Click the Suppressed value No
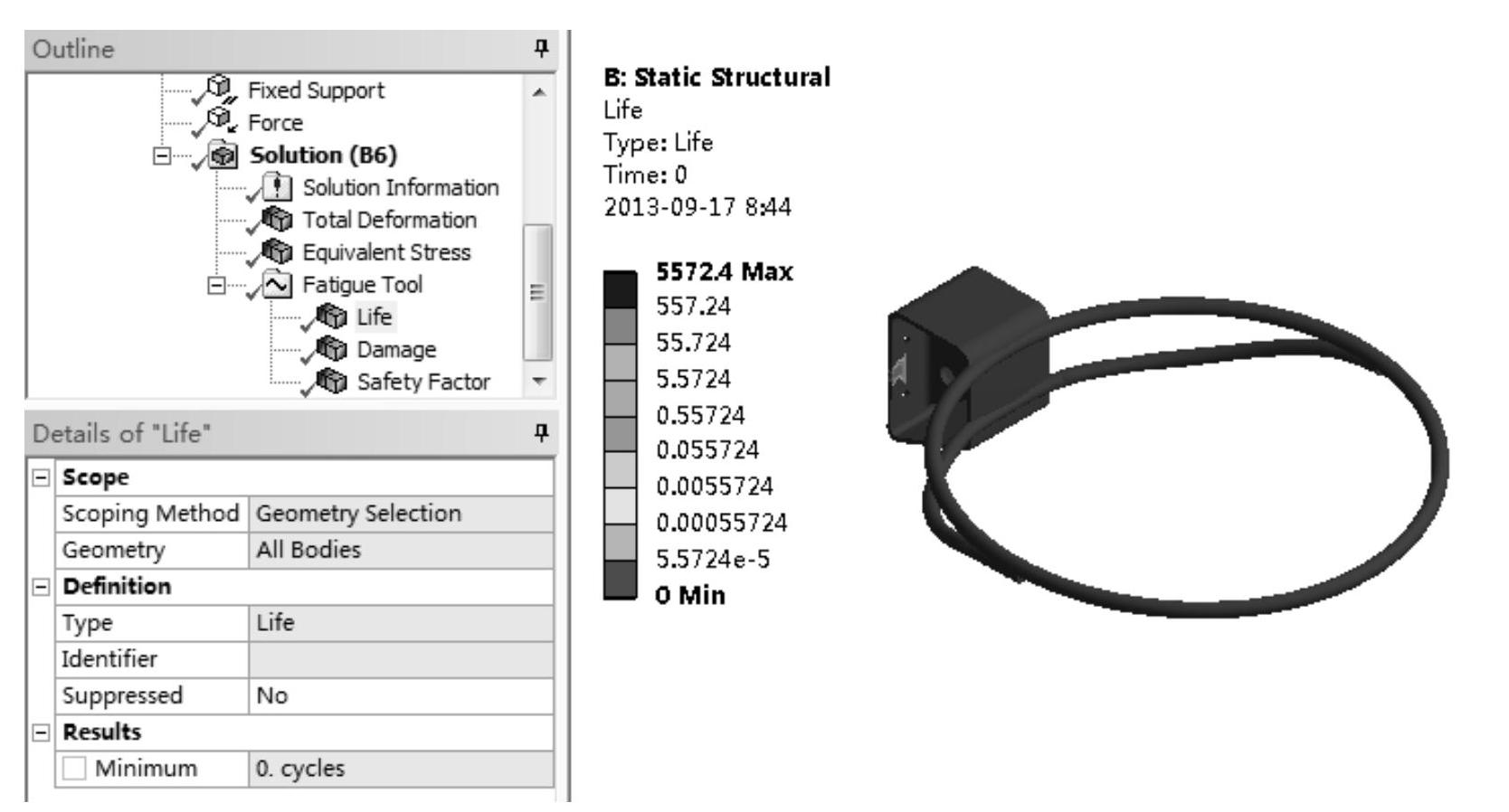The image size is (1509, 812). click(x=401, y=695)
